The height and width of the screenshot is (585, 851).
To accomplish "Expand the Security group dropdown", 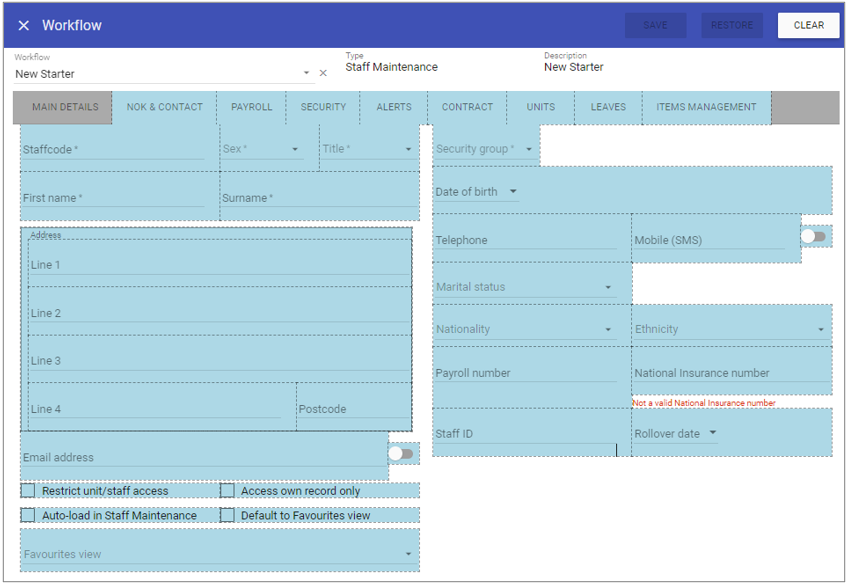I will pos(529,150).
